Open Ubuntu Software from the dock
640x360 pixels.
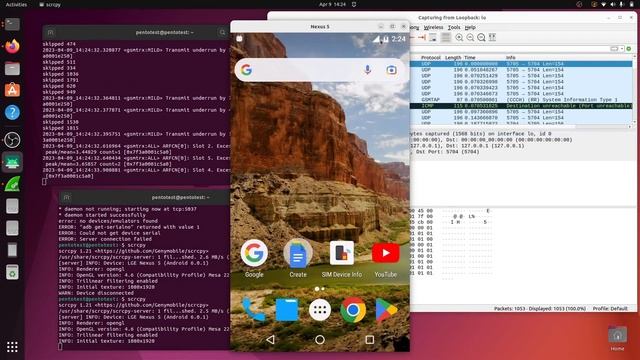coord(12,90)
